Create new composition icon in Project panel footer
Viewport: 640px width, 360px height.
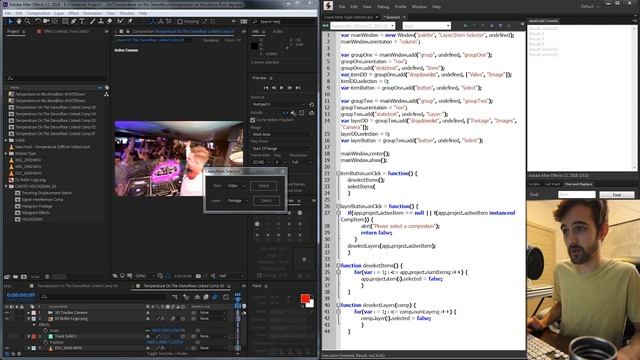tap(24, 277)
